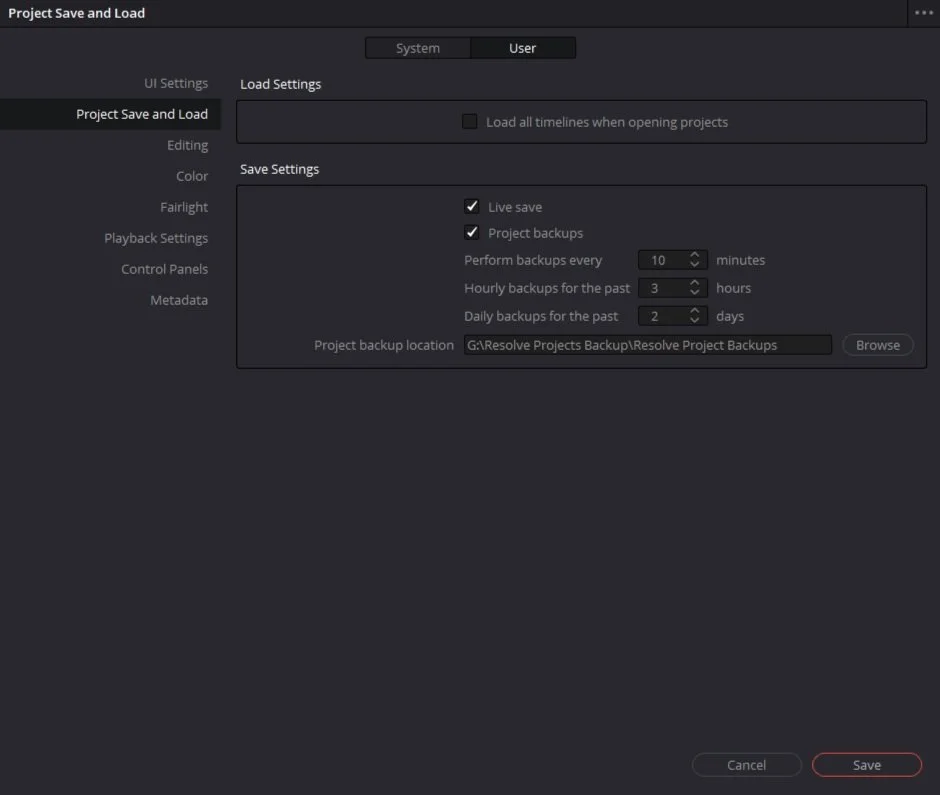This screenshot has height=795, width=940.
Task: Select the User settings tab
Action: 523,47
